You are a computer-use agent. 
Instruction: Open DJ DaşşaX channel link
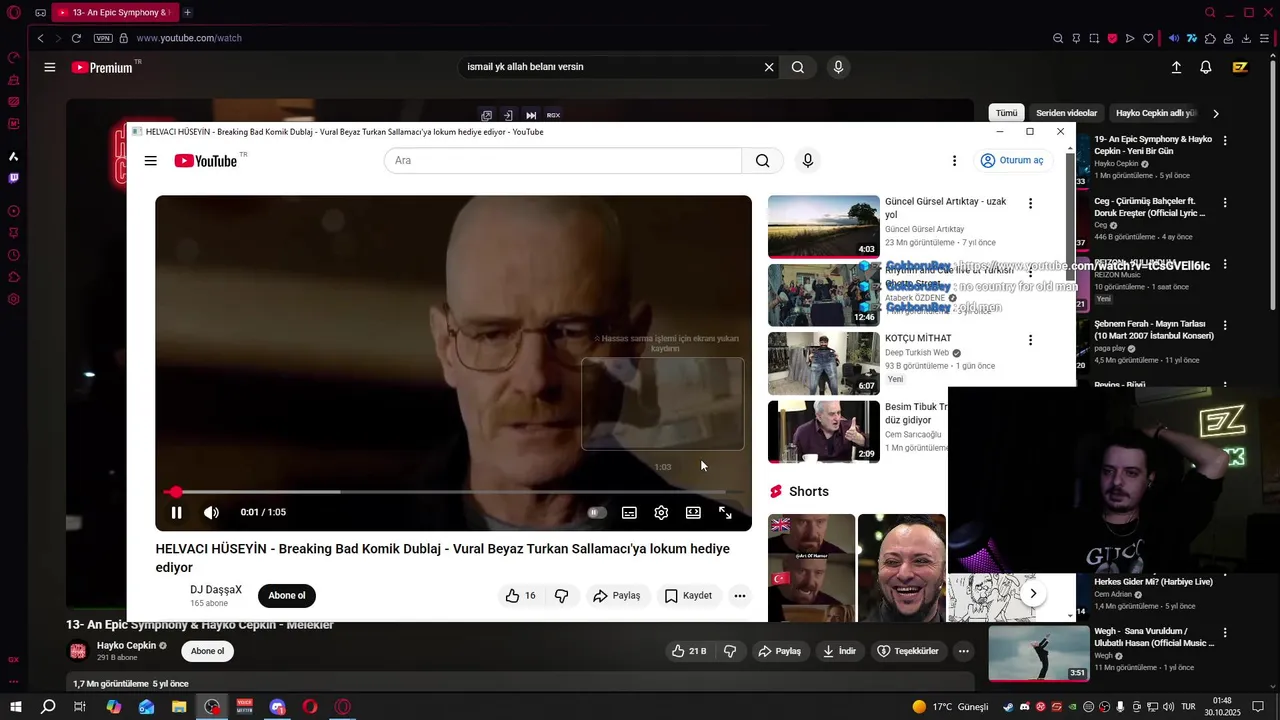click(216, 590)
